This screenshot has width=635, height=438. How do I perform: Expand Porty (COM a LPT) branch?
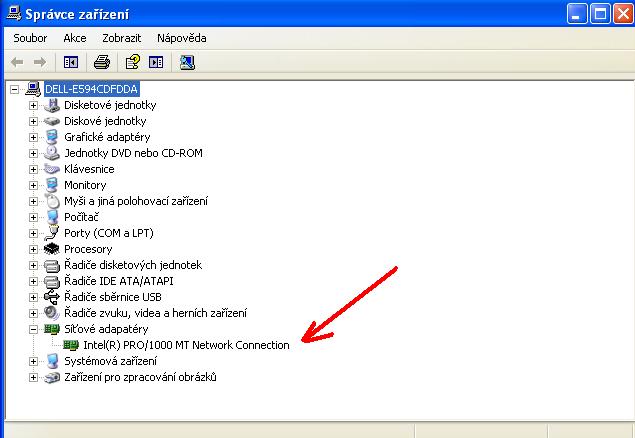(33, 233)
